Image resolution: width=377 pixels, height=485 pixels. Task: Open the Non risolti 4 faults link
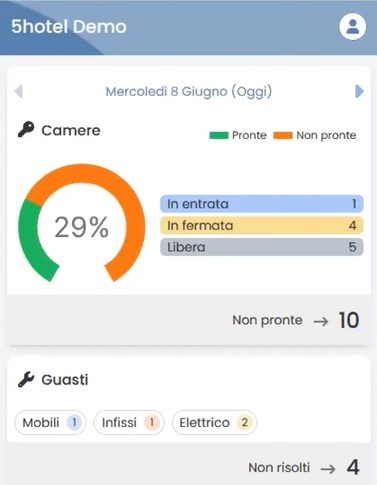pyautogui.click(x=304, y=468)
